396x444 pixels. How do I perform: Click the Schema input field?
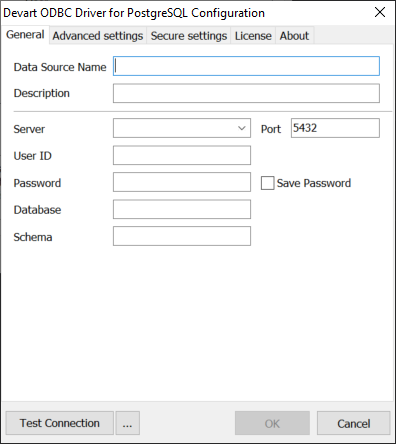182,236
